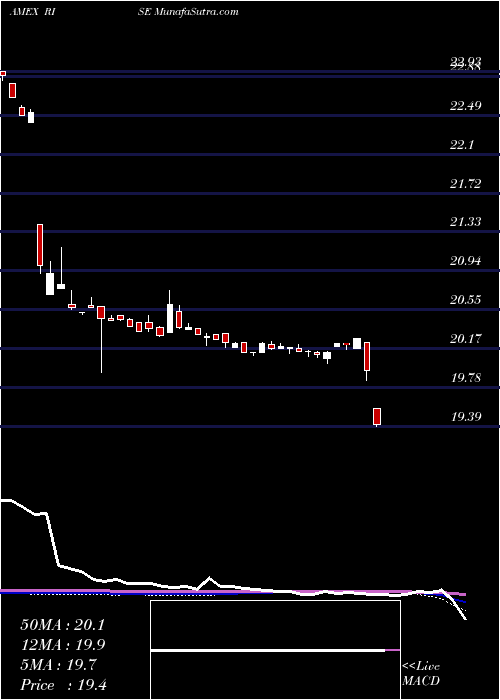Click the 20.17 price axis label
The height and width of the screenshot is (700, 500).
click(x=466, y=339)
